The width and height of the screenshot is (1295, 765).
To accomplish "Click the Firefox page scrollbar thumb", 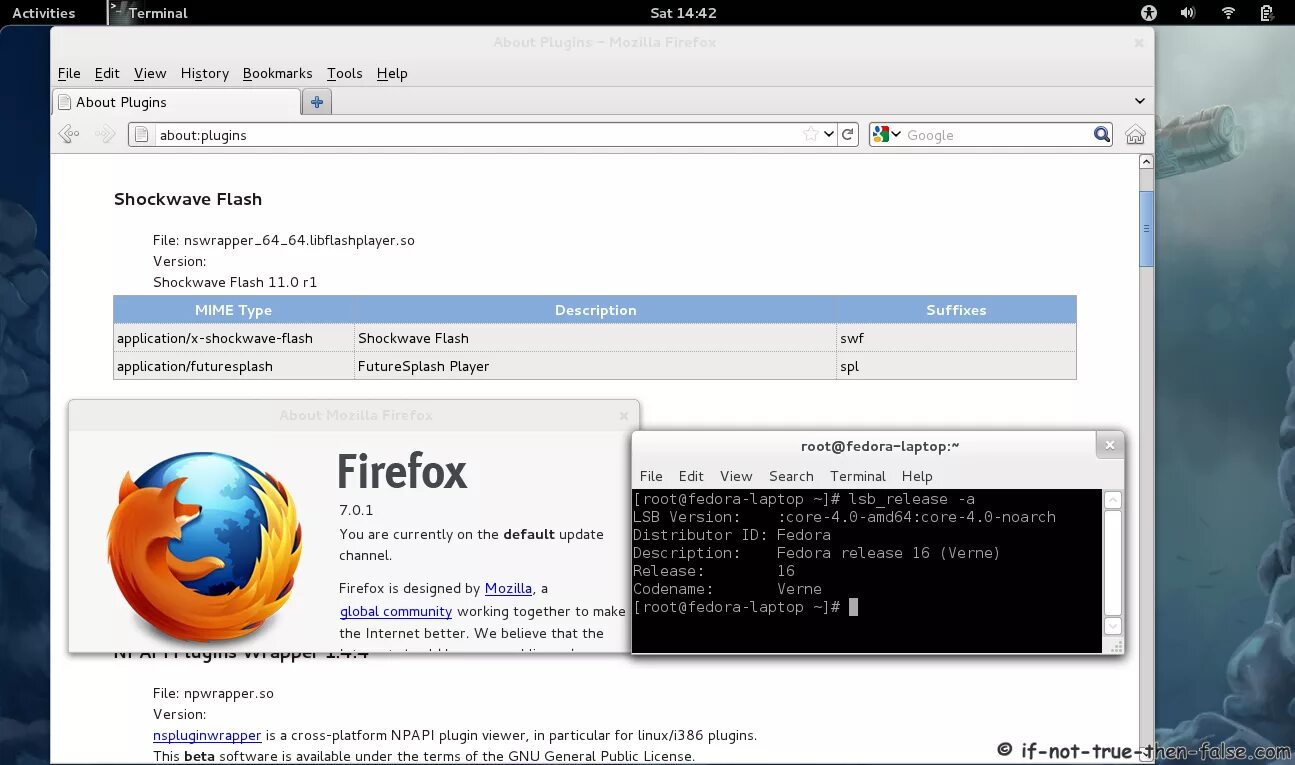I will [1146, 229].
